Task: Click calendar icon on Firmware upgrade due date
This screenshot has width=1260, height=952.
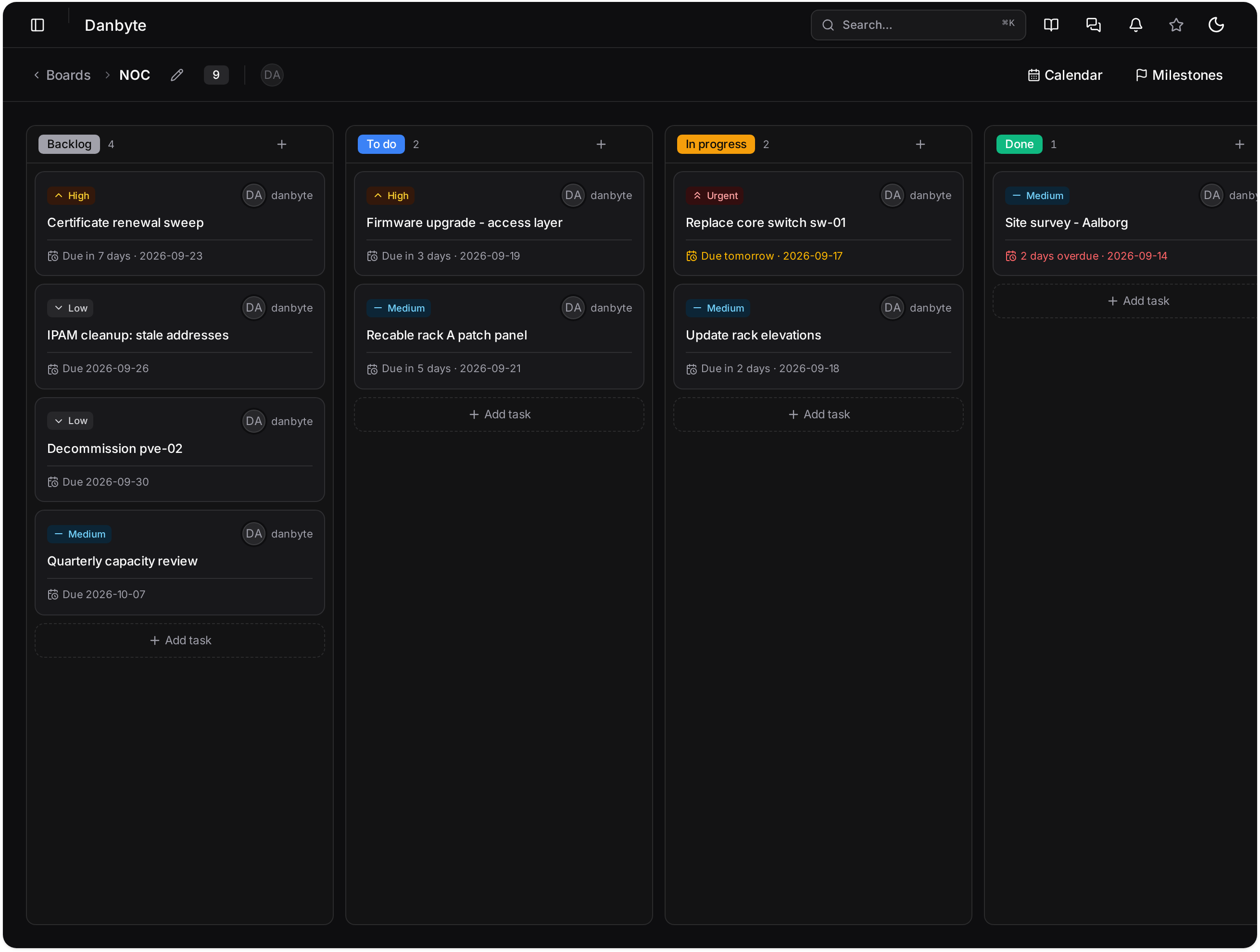Action: point(372,256)
